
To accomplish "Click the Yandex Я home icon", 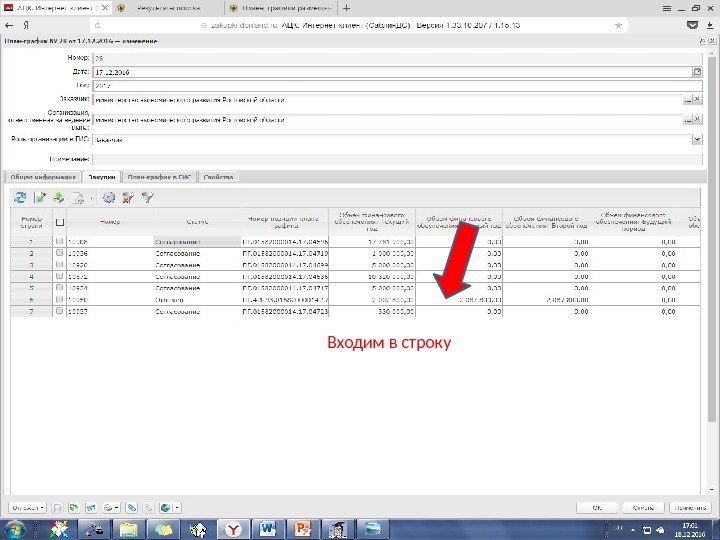I will (26, 25).
